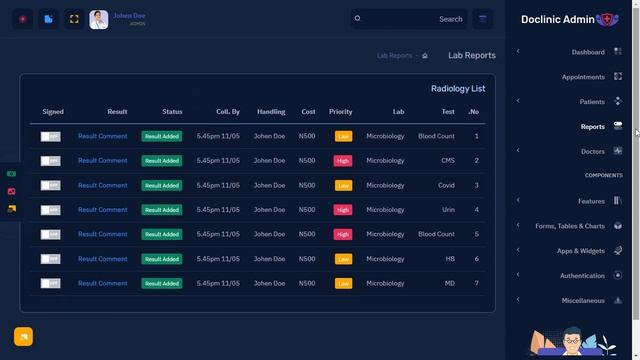This screenshot has width=640, height=360.
Task: Click the search magnifier icon
Action: pos(358,18)
